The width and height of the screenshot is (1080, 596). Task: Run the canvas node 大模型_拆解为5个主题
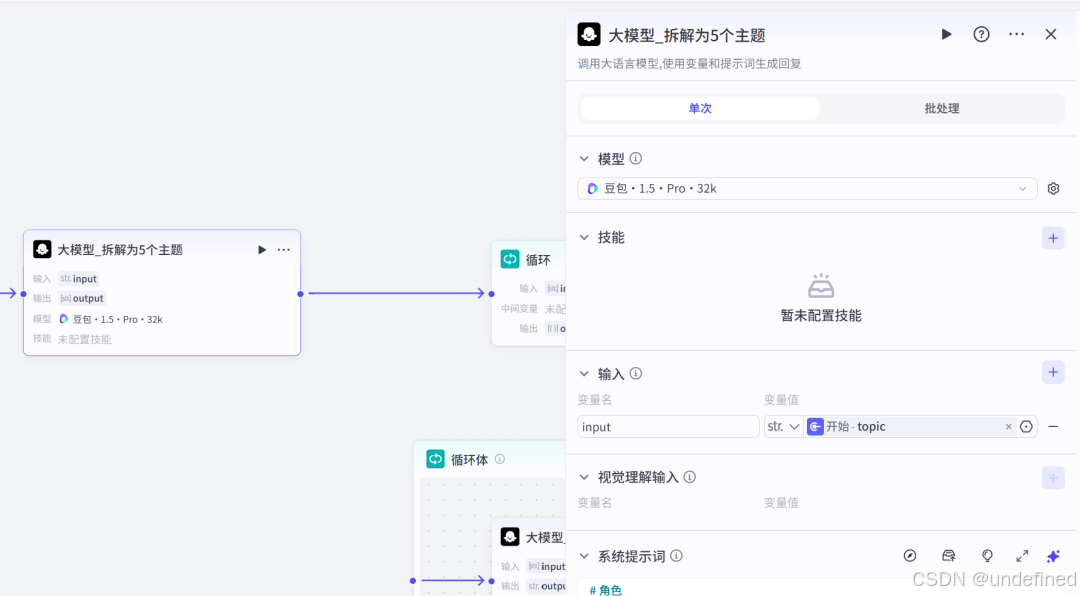(x=262, y=250)
